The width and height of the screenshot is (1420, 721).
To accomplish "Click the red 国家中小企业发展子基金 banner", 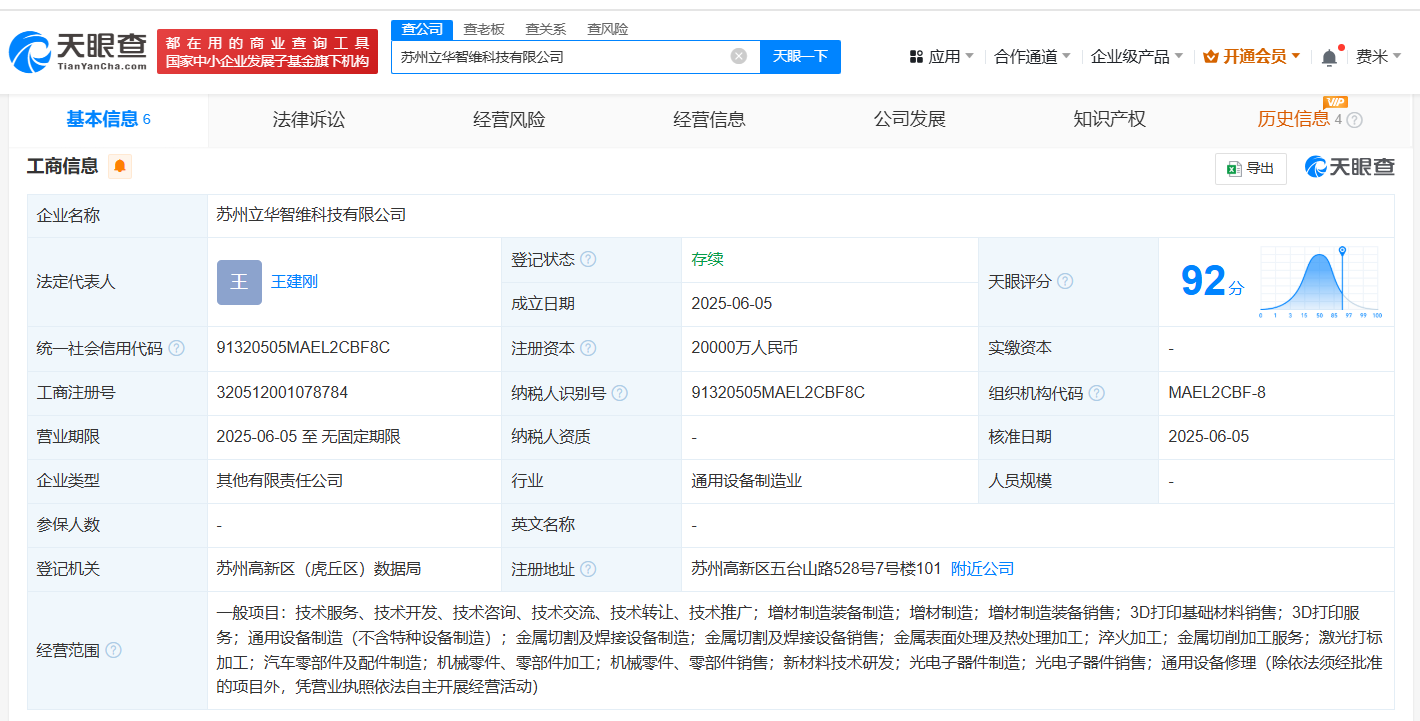I will [267, 52].
